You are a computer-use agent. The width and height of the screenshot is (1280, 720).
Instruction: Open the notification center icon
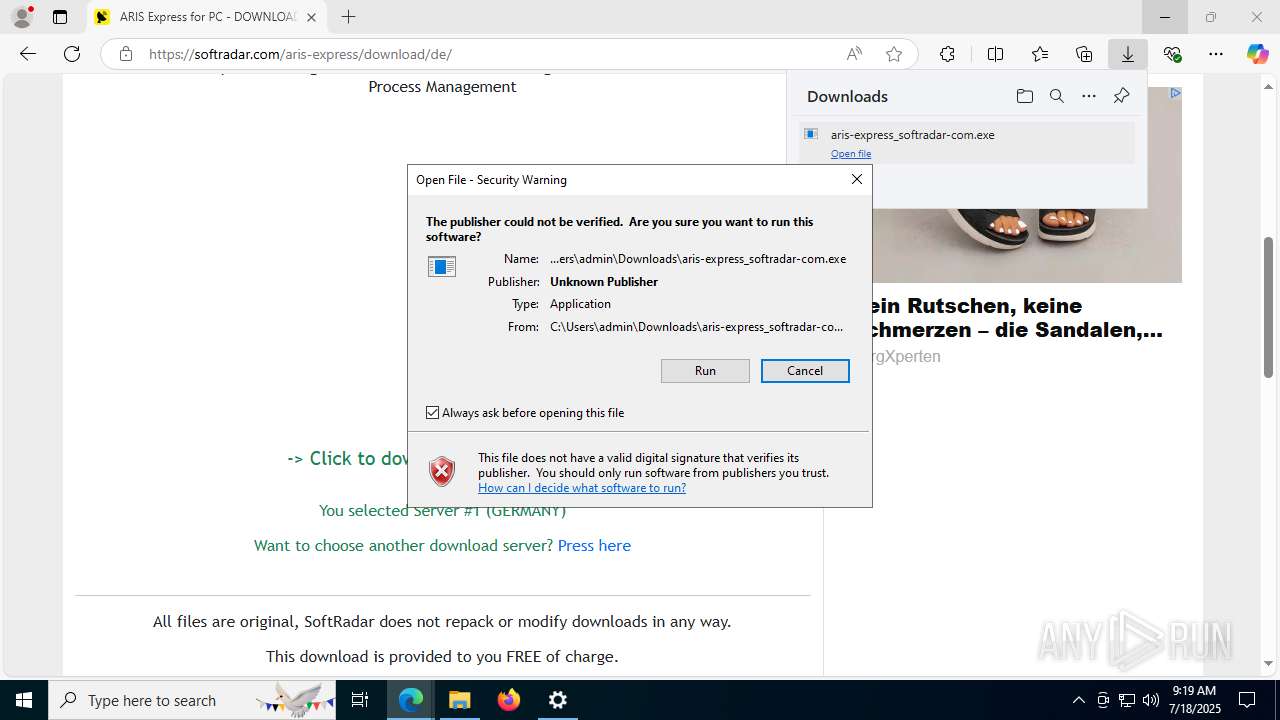point(1247,700)
